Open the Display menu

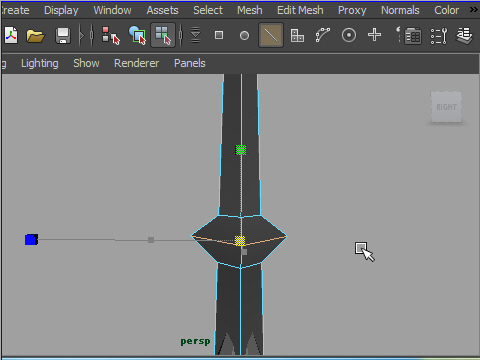click(x=61, y=10)
